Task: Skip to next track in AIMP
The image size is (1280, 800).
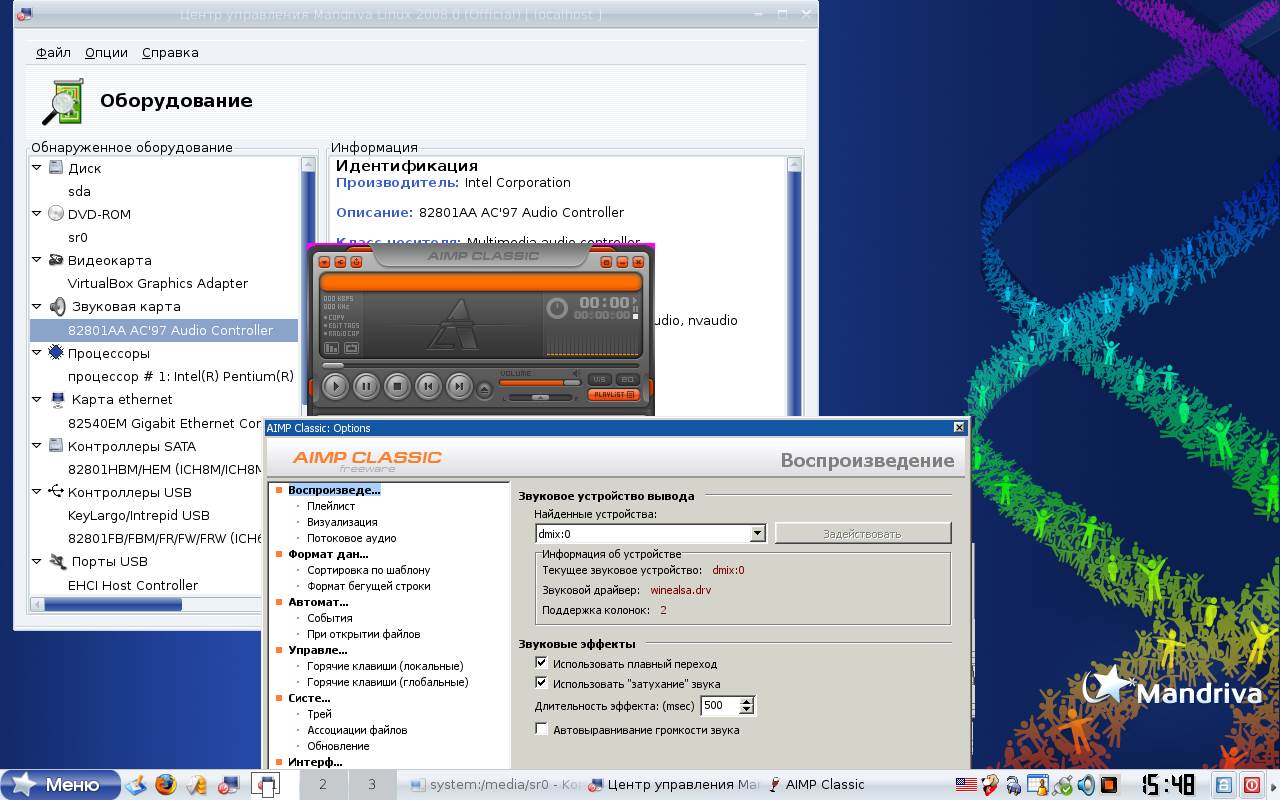Action: click(459, 385)
